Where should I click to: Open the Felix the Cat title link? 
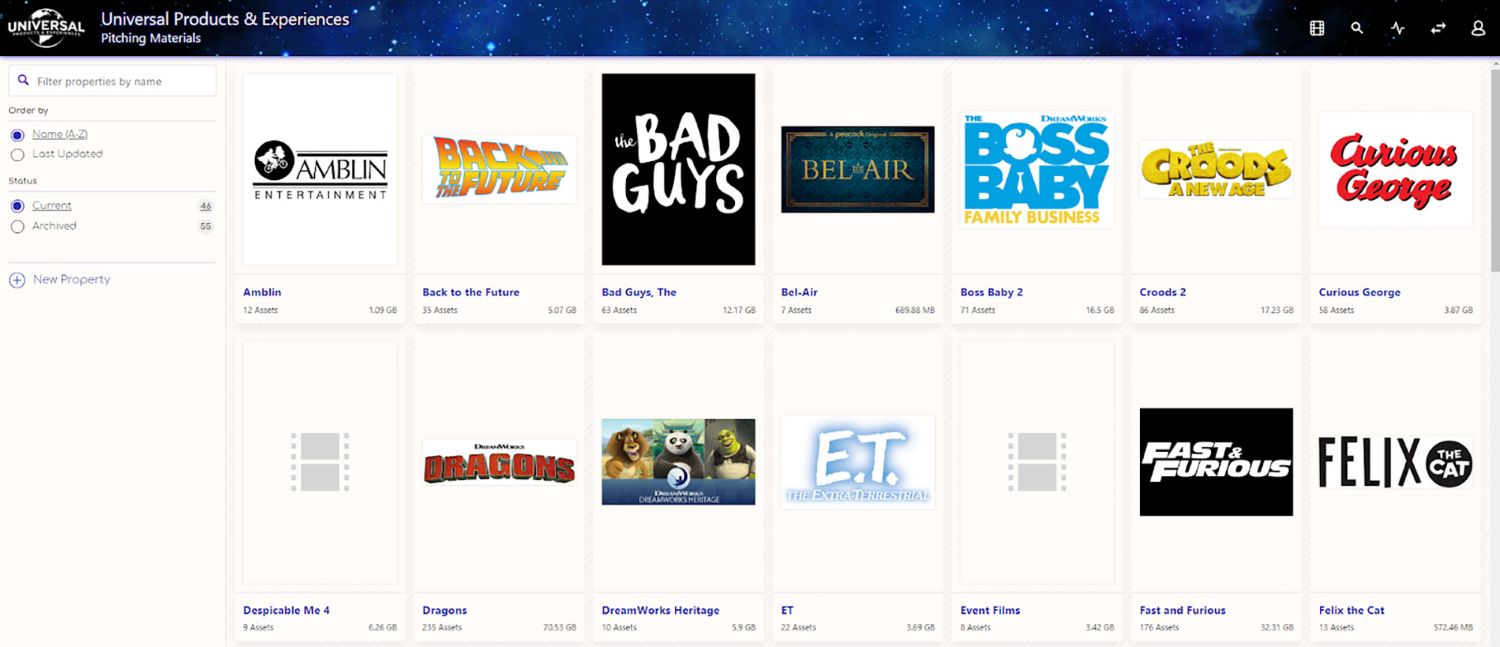1352,610
